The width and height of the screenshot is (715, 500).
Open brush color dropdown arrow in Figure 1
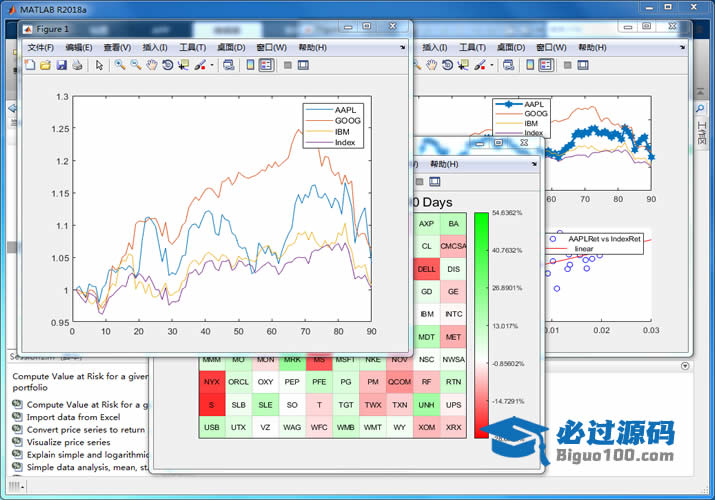click(x=212, y=66)
